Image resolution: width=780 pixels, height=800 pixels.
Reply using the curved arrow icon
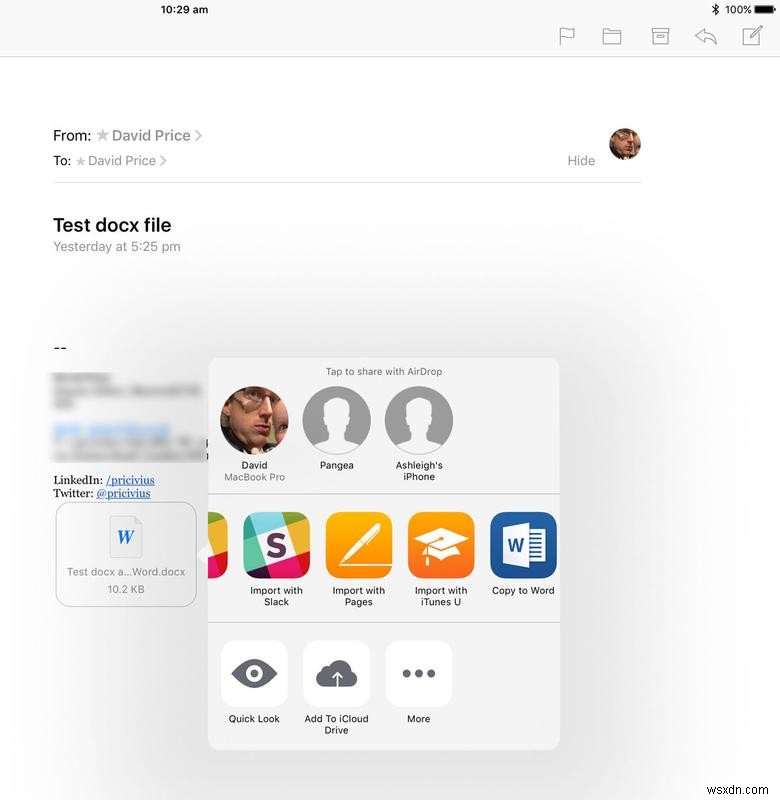point(706,36)
